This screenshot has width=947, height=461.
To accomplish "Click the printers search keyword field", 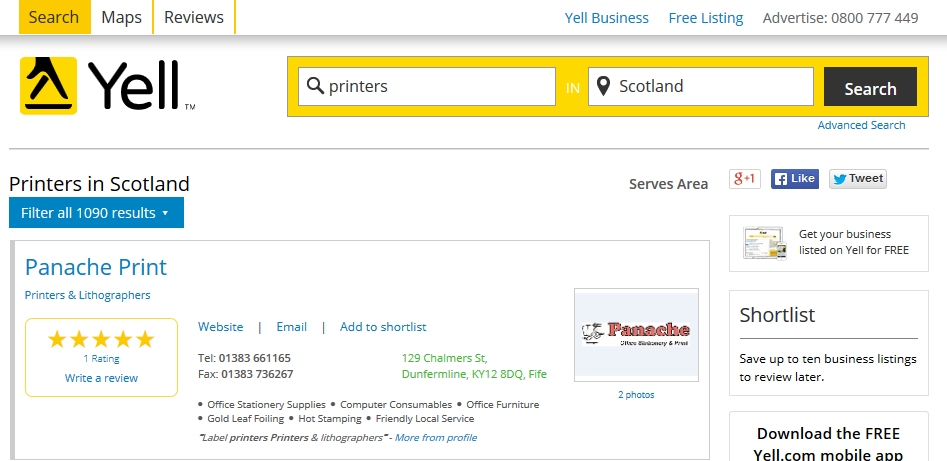I will [x=426, y=86].
